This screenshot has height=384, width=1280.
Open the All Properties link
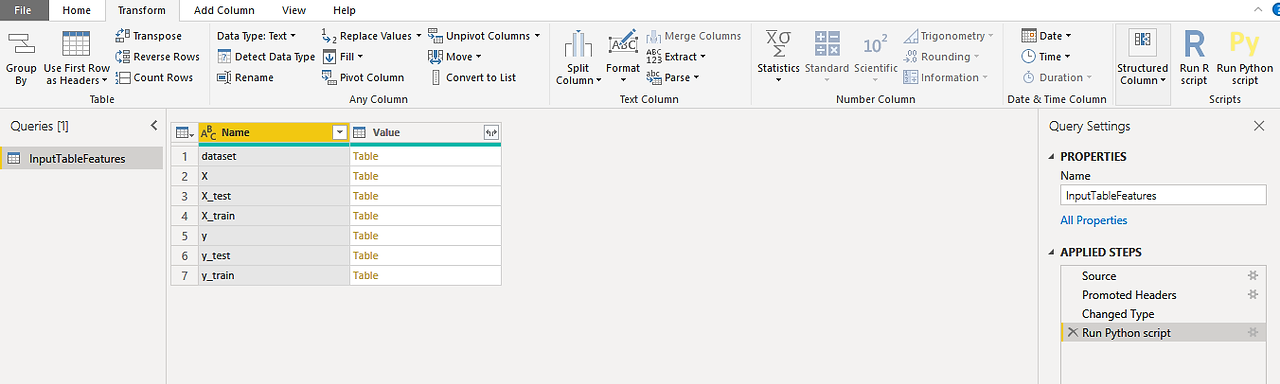pos(1093,220)
